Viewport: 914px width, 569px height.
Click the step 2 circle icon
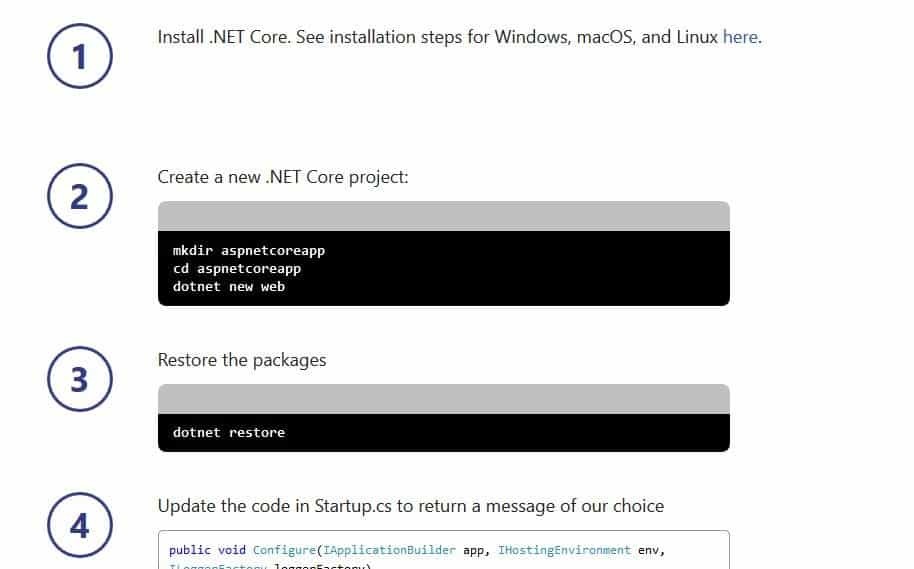[x=80, y=196]
